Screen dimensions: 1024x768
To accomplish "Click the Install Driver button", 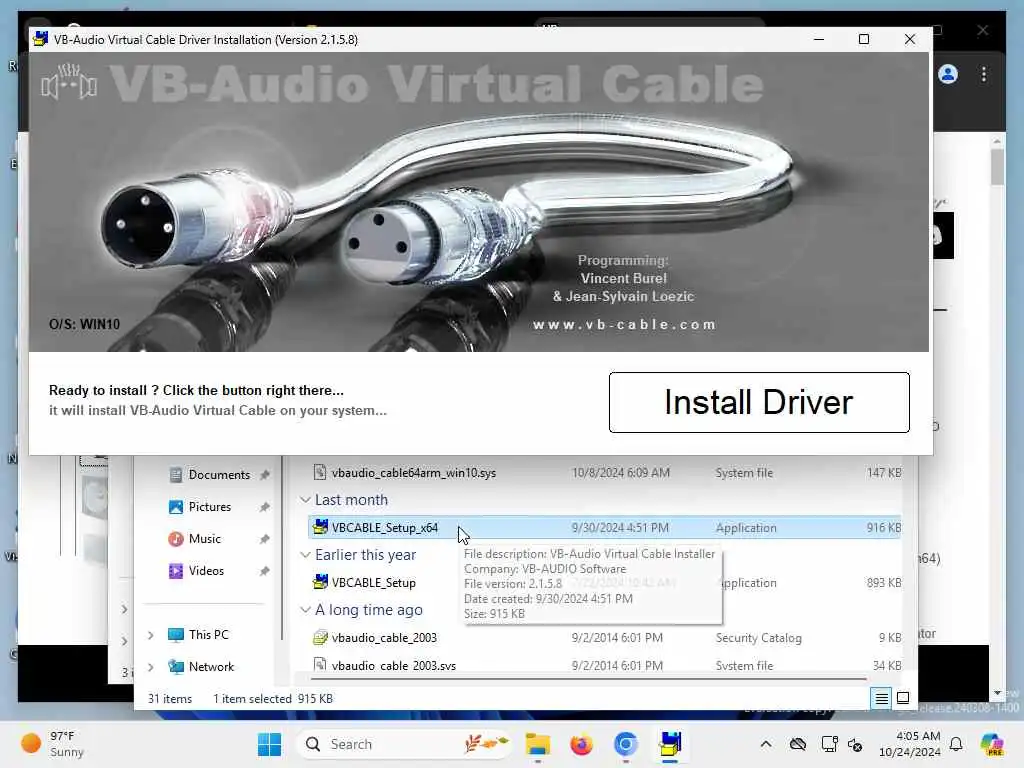I will pyautogui.click(x=759, y=402).
